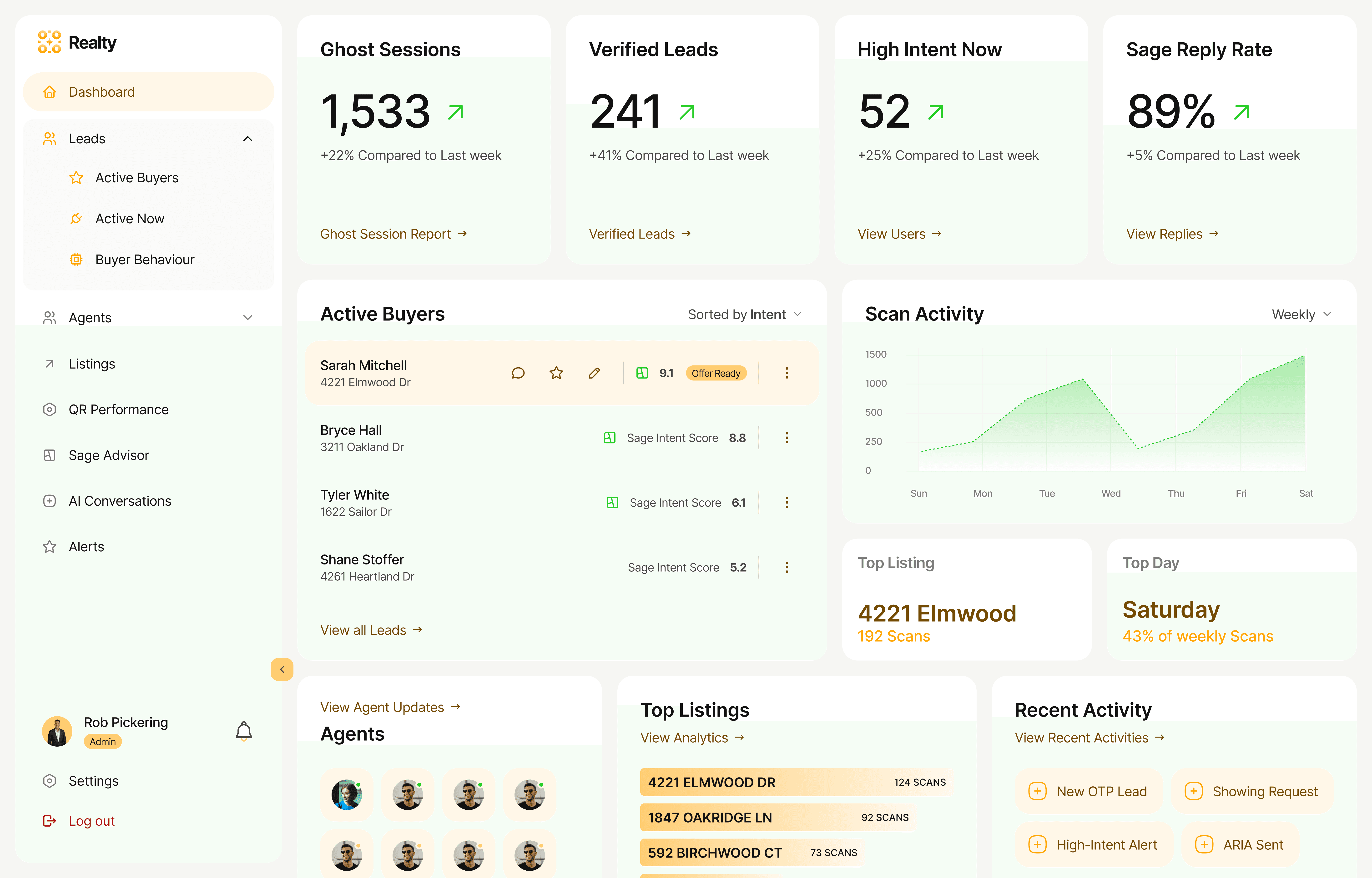Collapse the sidebar with the chevron handle
The height and width of the screenshot is (878, 1372).
point(282,669)
